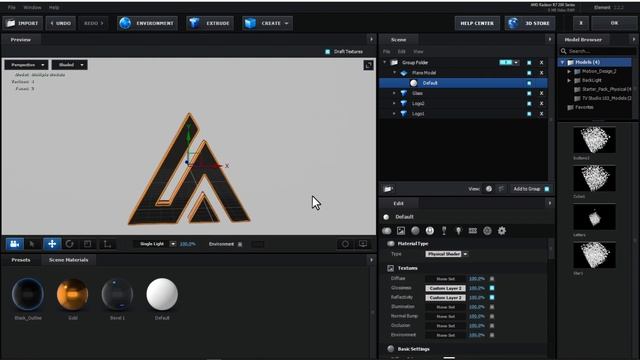Screen dimensions: 640x360
Task: Toggle the Add to Group checkbox
Action: pos(547,189)
